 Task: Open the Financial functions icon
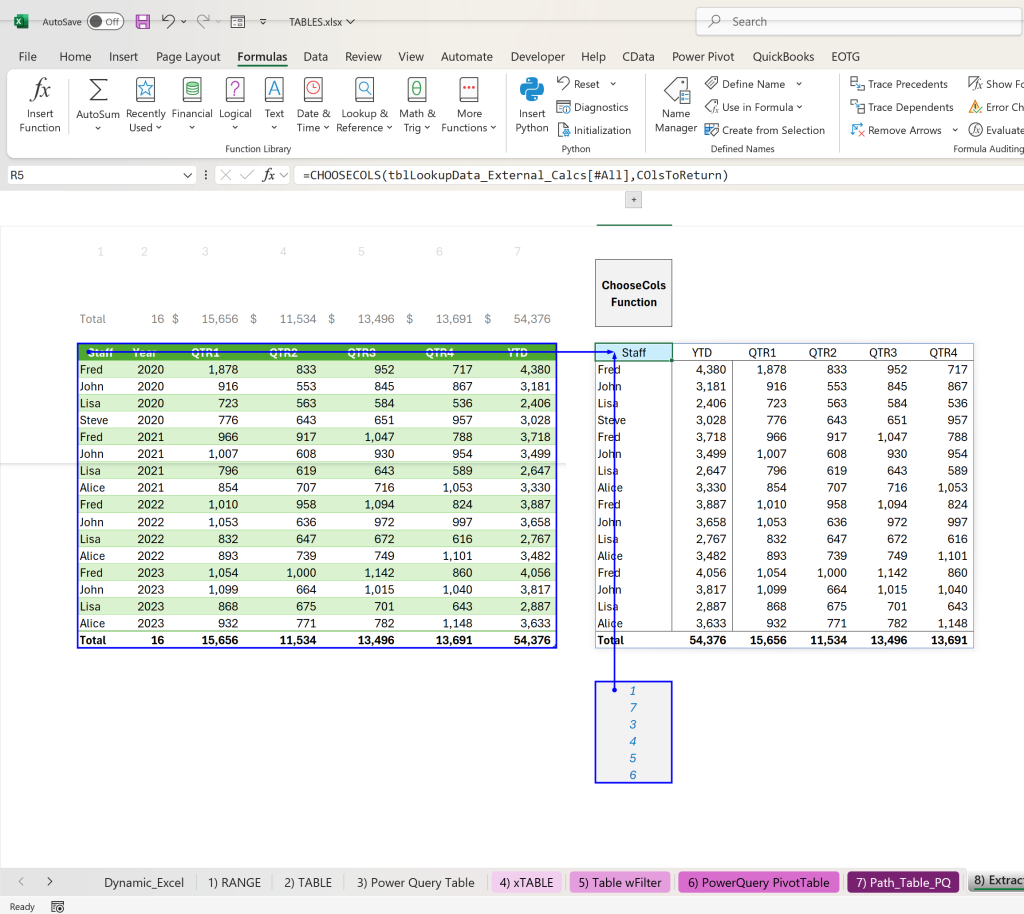click(x=192, y=90)
